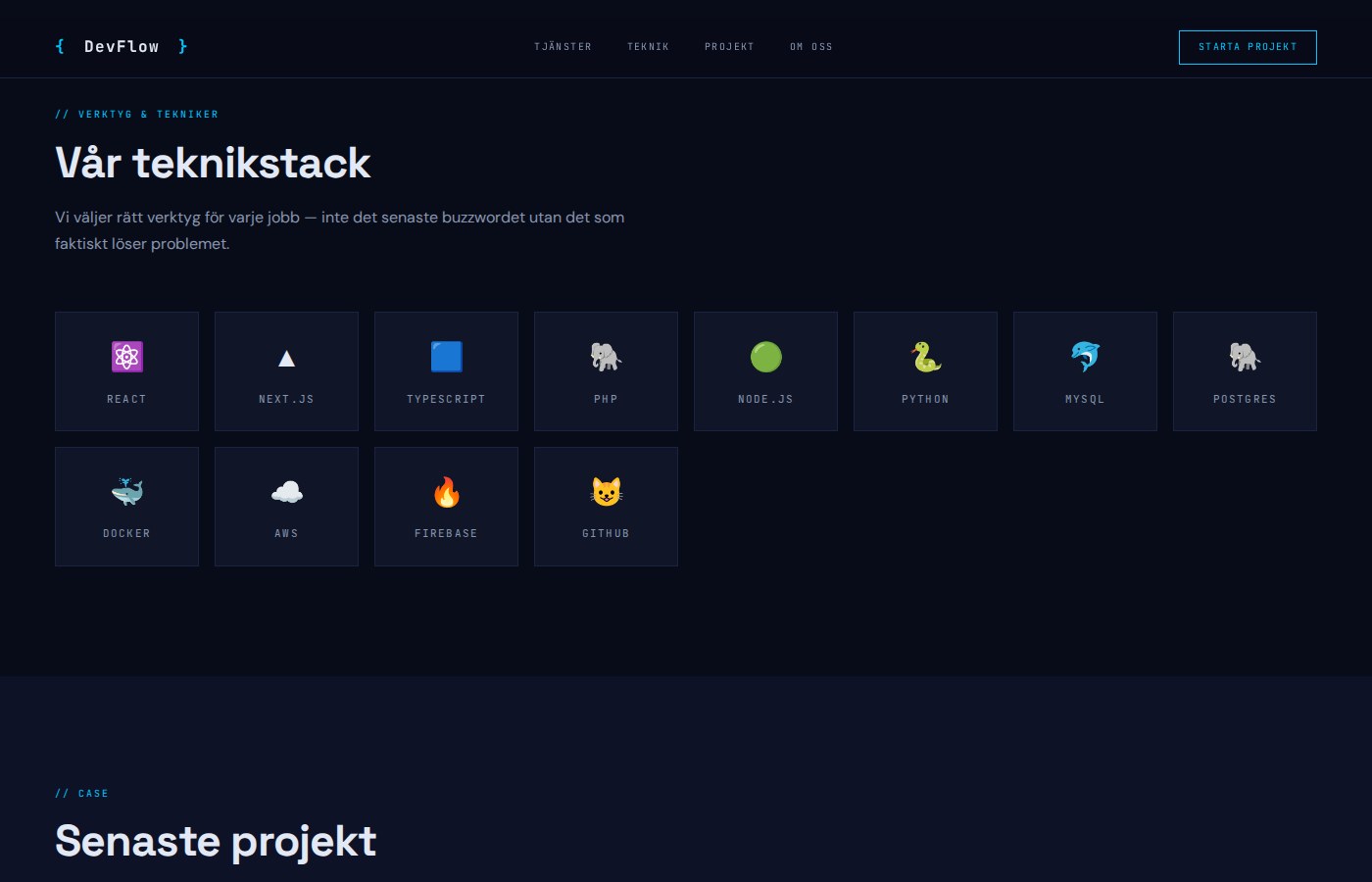
Task: Open the Tjänster nav item
Action: tap(563, 47)
